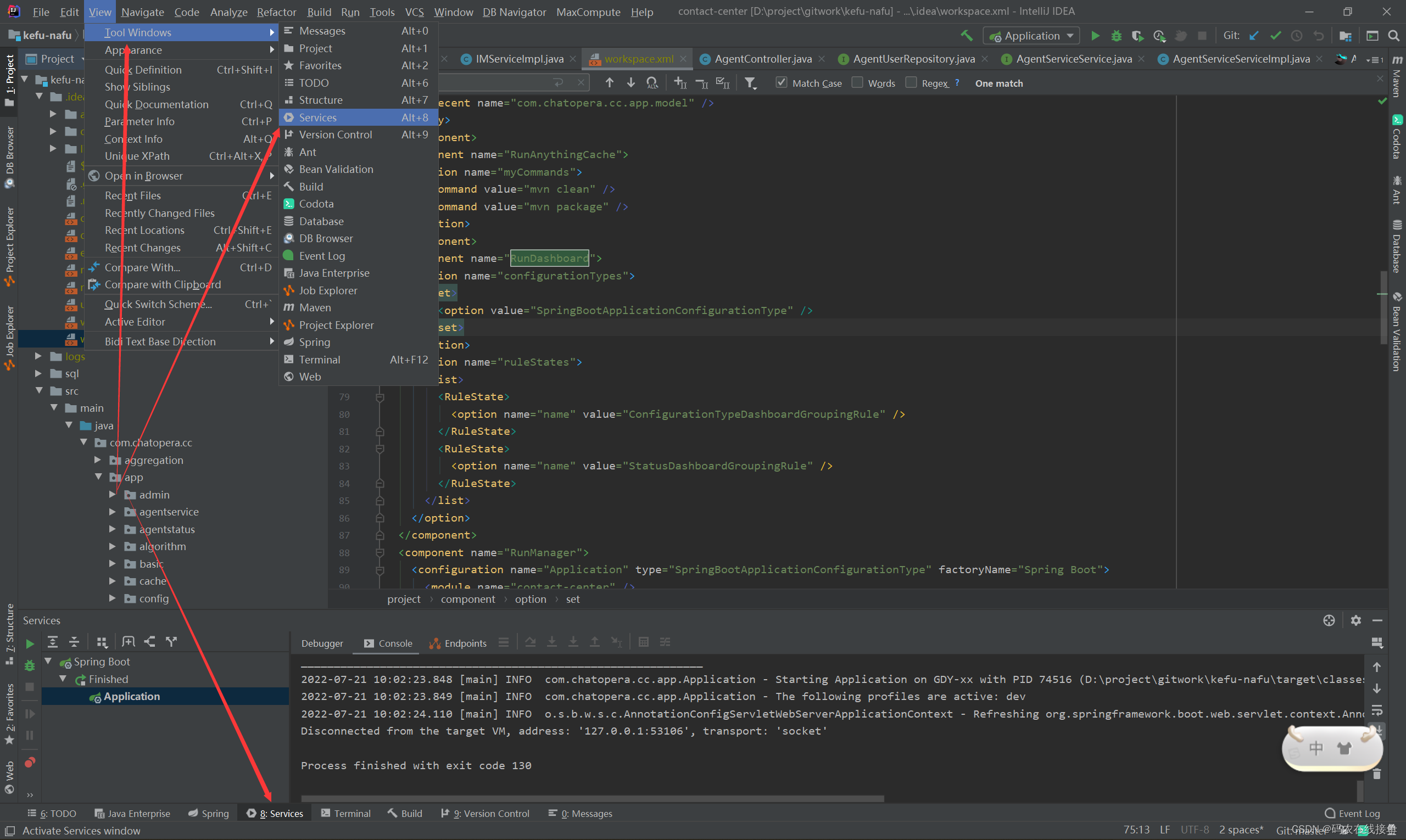1406x840 pixels.
Task: Open the Endpoints tab in Services
Action: coord(458,643)
